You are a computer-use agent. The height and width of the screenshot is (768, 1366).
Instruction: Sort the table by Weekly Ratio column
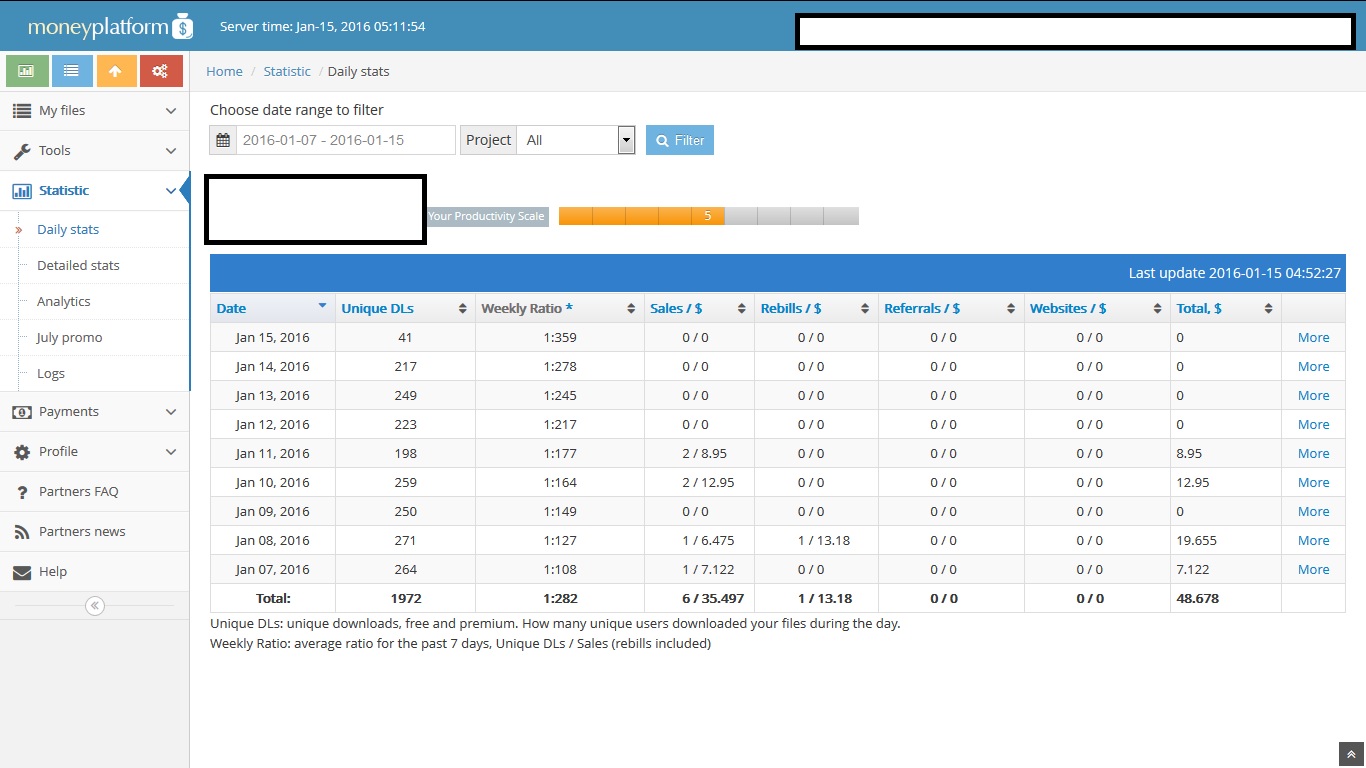click(x=560, y=308)
